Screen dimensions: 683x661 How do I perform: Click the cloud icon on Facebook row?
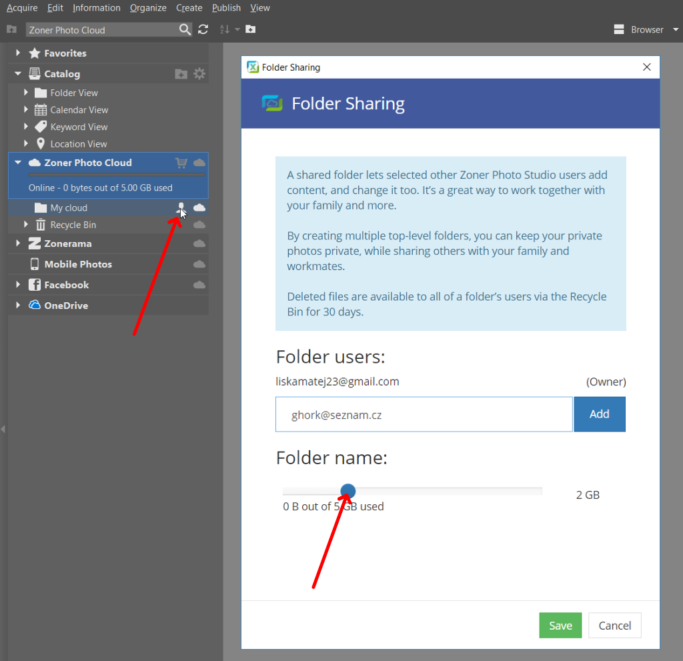pyautogui.click(x=199, y=285)
